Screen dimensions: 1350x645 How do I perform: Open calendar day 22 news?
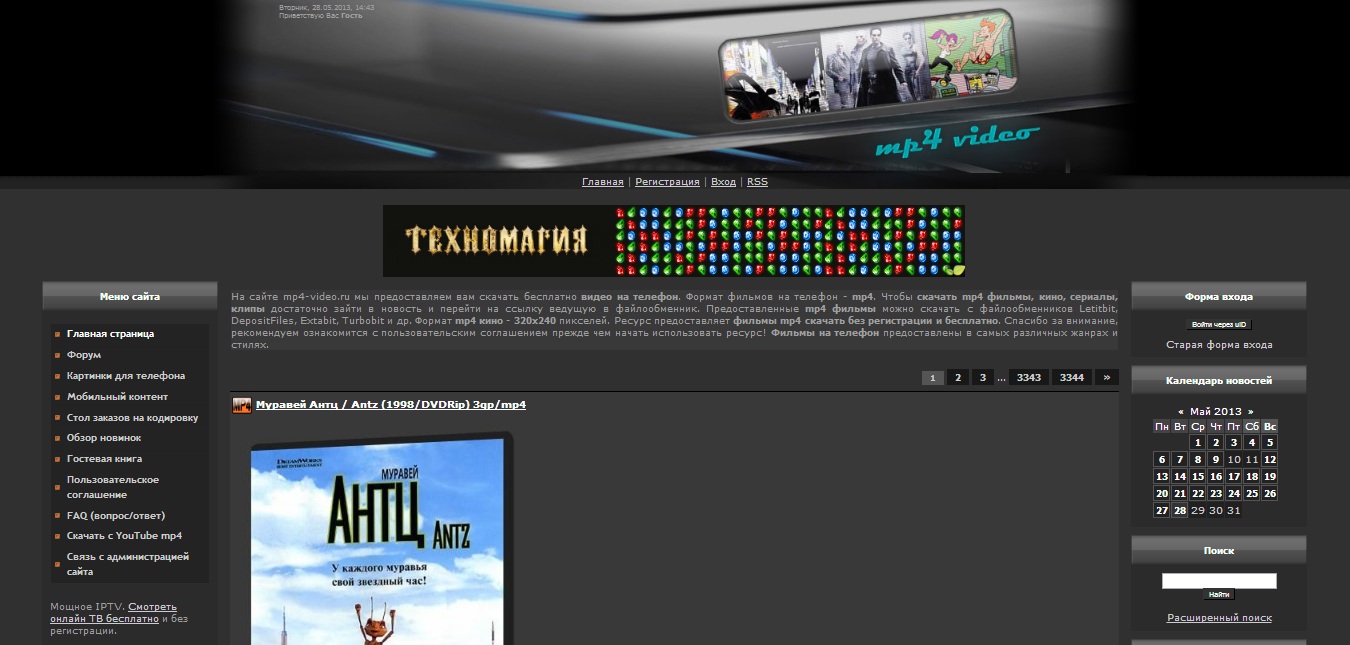[x=1197, y=494]
